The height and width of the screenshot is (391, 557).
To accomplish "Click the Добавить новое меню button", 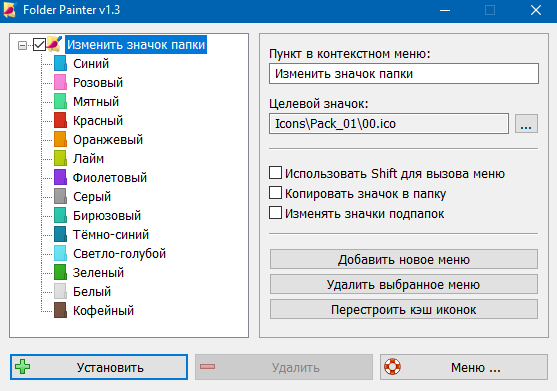I will (x=404, y=259).
